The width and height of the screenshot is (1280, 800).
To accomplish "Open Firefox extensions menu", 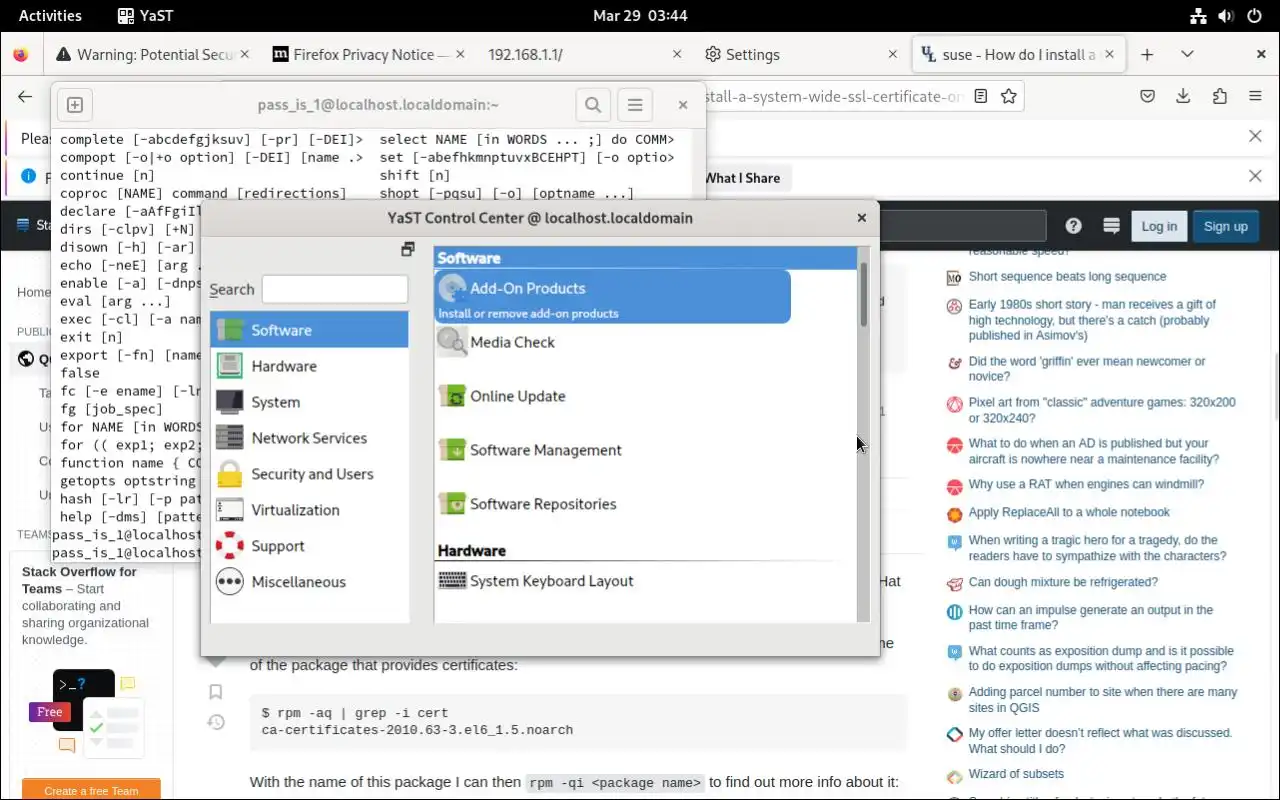I will 1219,96.
